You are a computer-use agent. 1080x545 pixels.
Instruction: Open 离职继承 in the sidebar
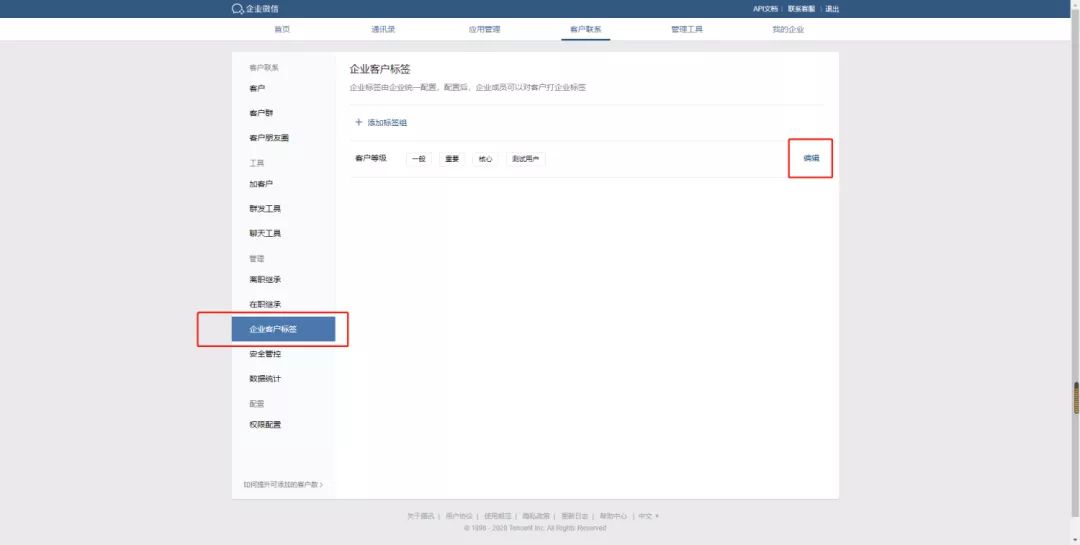pos(265,280)
